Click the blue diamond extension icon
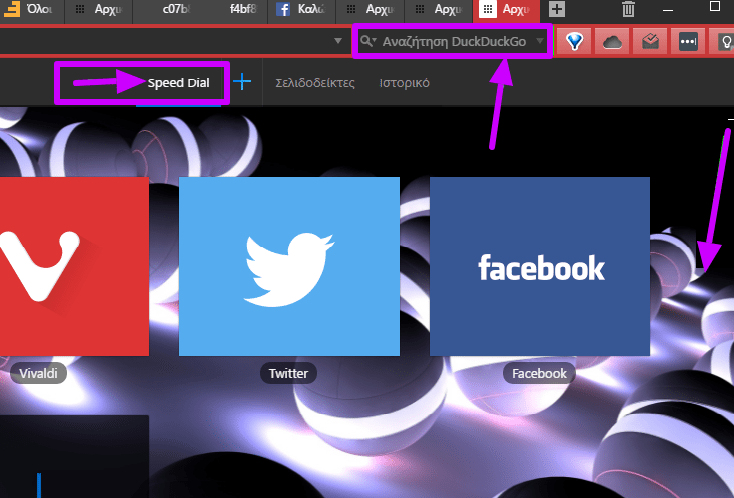The image size is (734, 498). click(574, 42)
